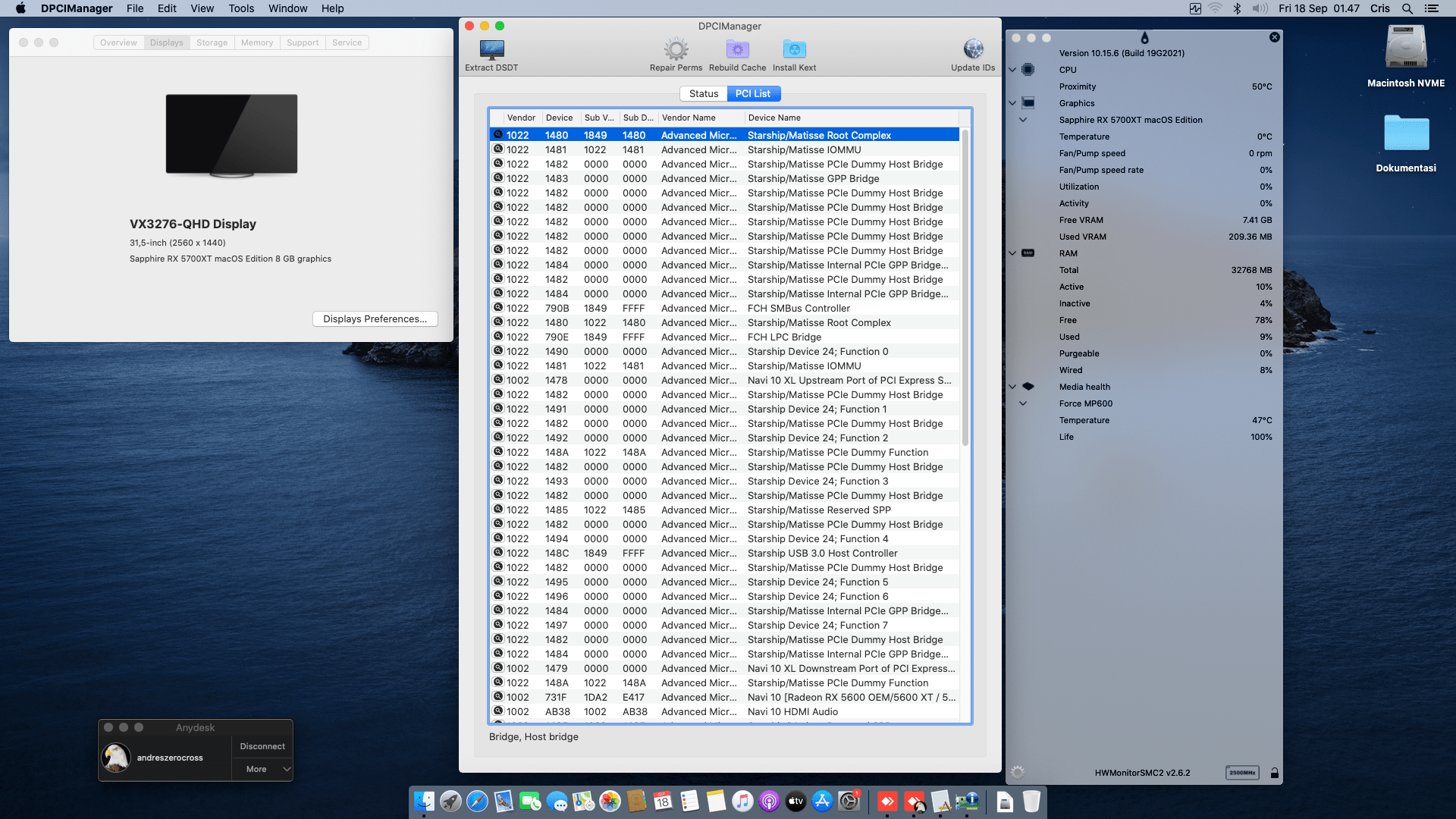This screenshot has height=819, width=1456.
Task: Click the lock icon in HWMonitorSMC2
Action: [x=1275, y=773]
